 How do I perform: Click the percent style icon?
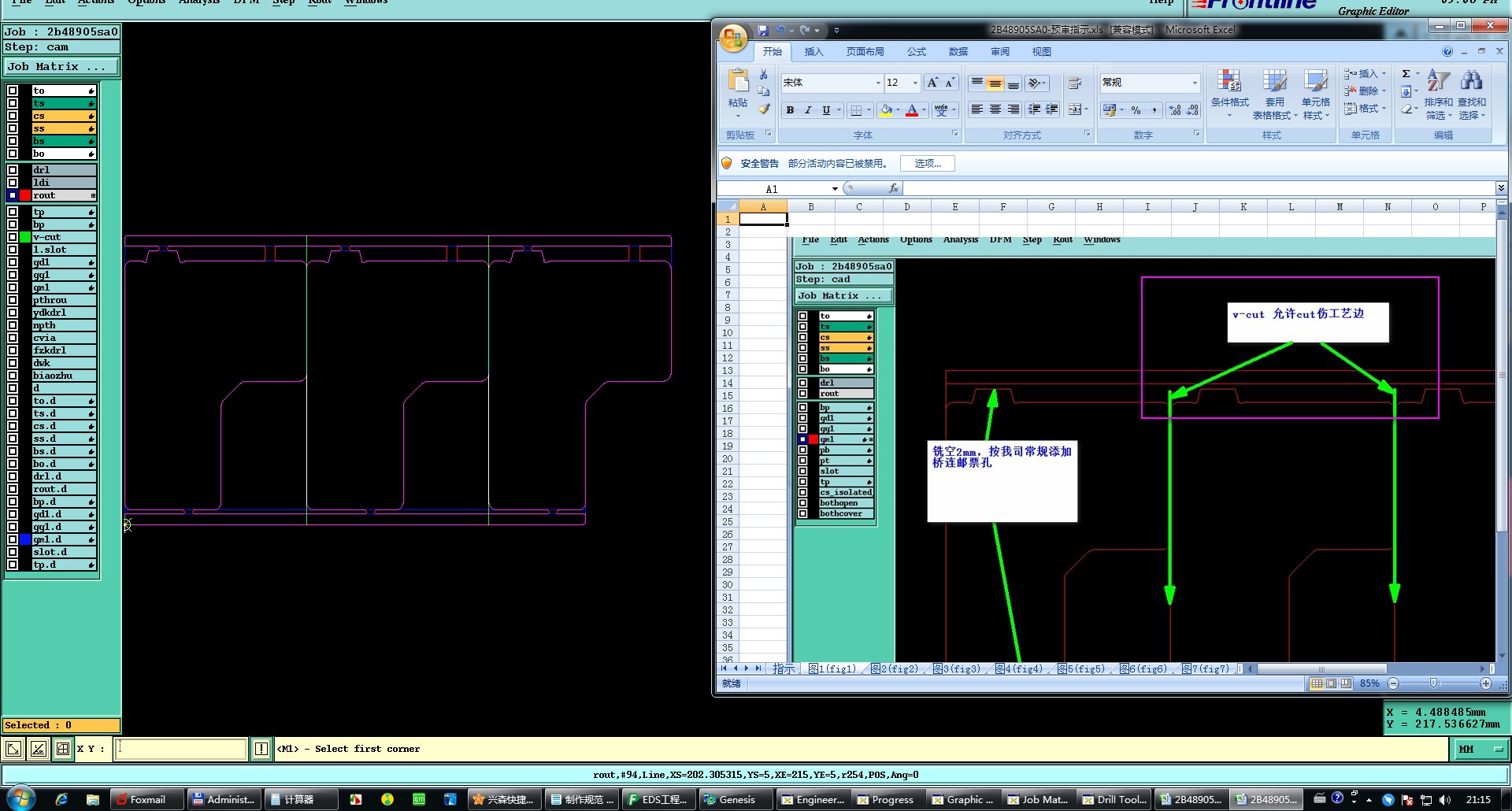1136,110
